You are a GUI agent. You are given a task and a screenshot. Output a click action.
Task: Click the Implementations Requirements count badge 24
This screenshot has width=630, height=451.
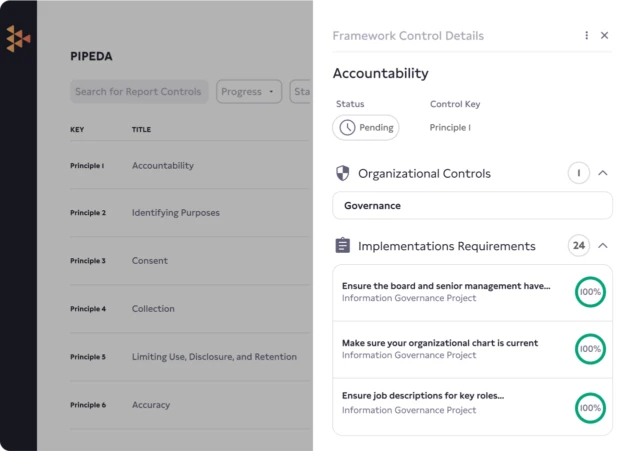[578, 245]
